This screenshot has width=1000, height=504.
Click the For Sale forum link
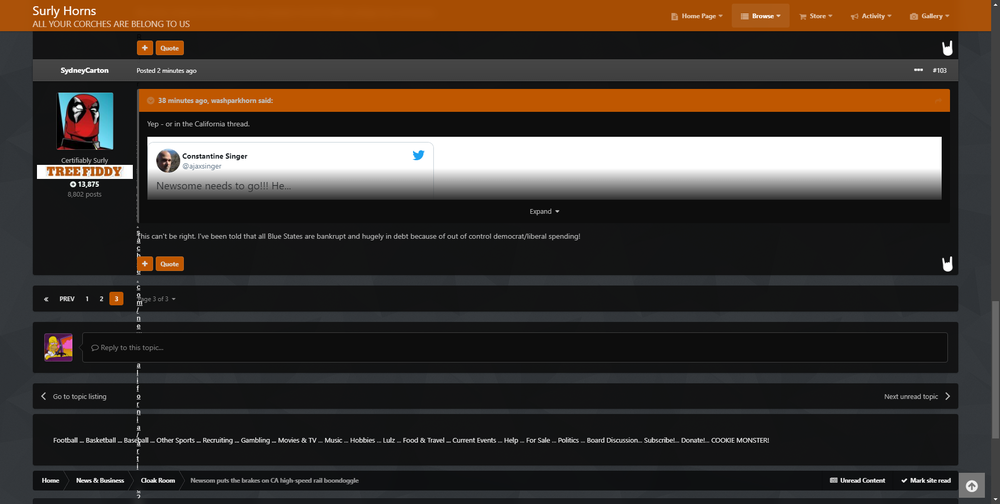[x=538, y=440]
